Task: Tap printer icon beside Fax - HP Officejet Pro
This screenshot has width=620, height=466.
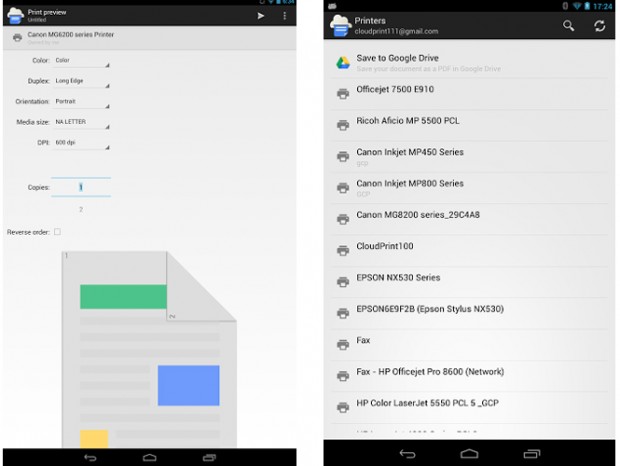Action: (343, 376)
